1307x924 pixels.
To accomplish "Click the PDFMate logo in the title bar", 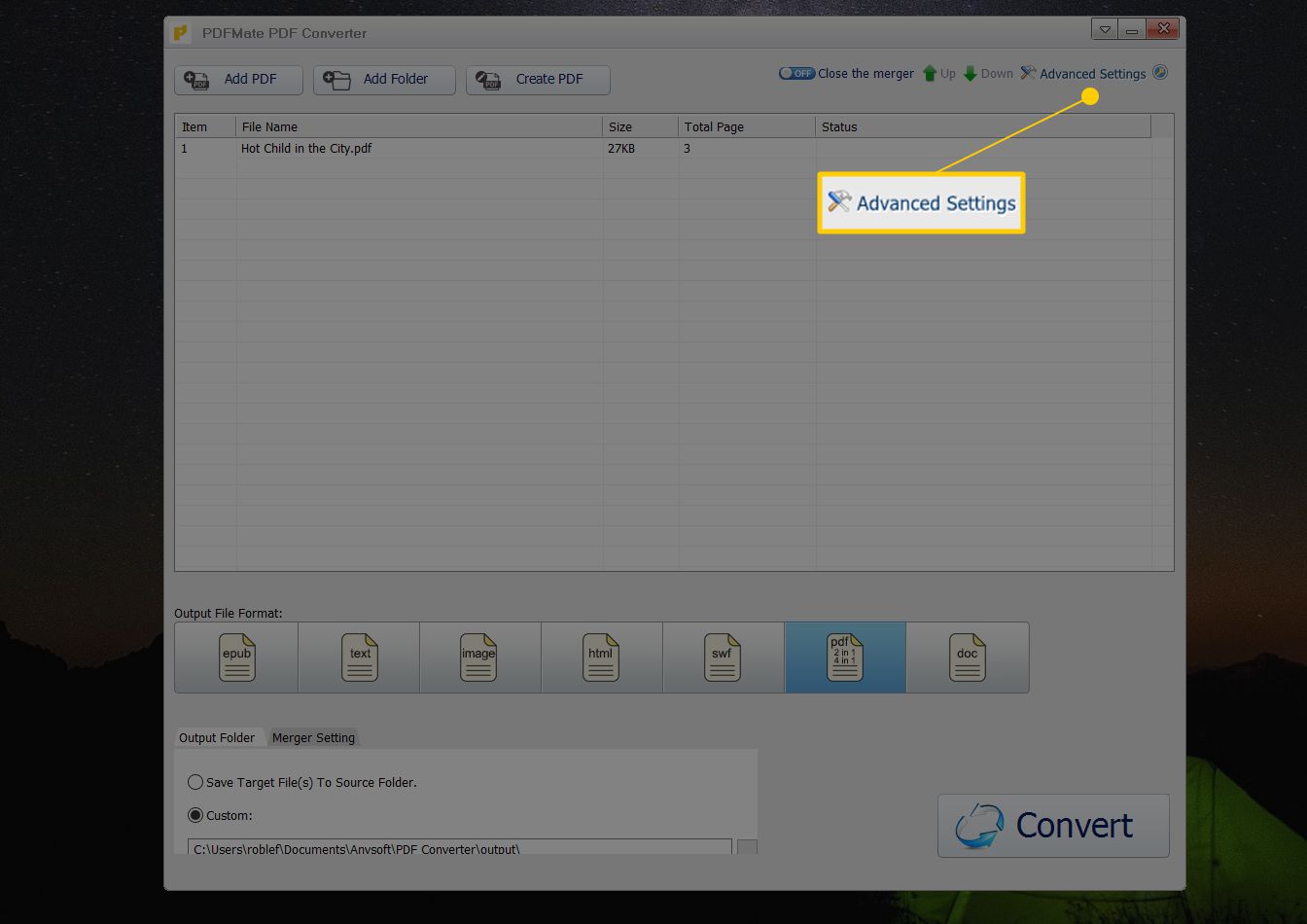I will click(181, 33).
